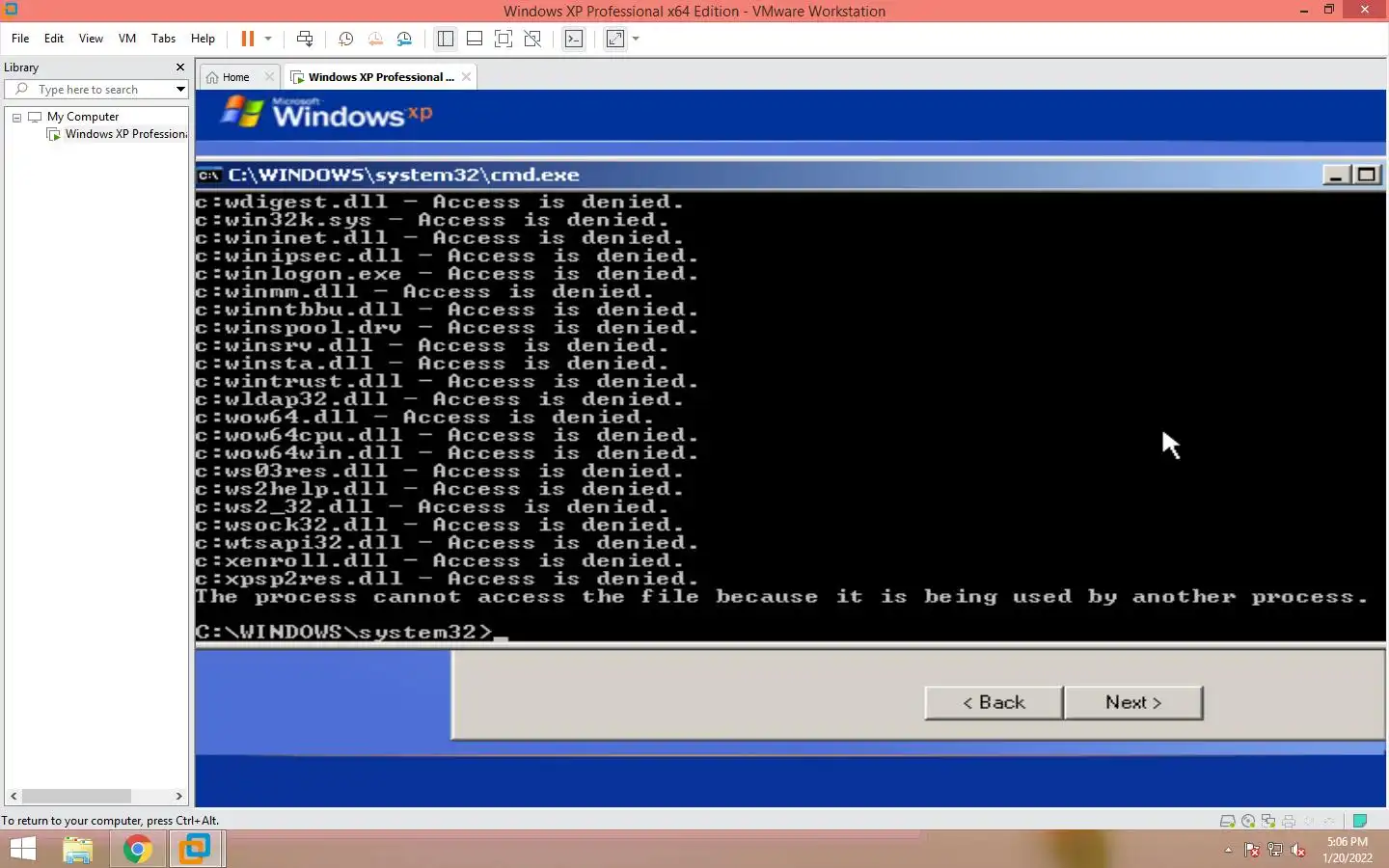Click the library search input field

[96, 90]
